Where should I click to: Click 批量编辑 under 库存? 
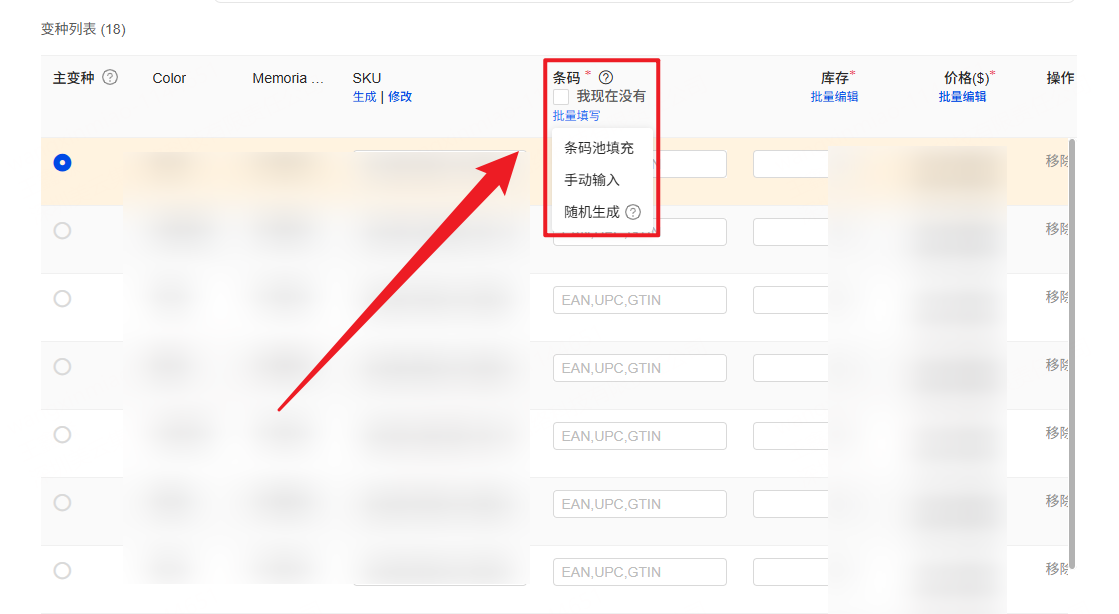point(834,97)
